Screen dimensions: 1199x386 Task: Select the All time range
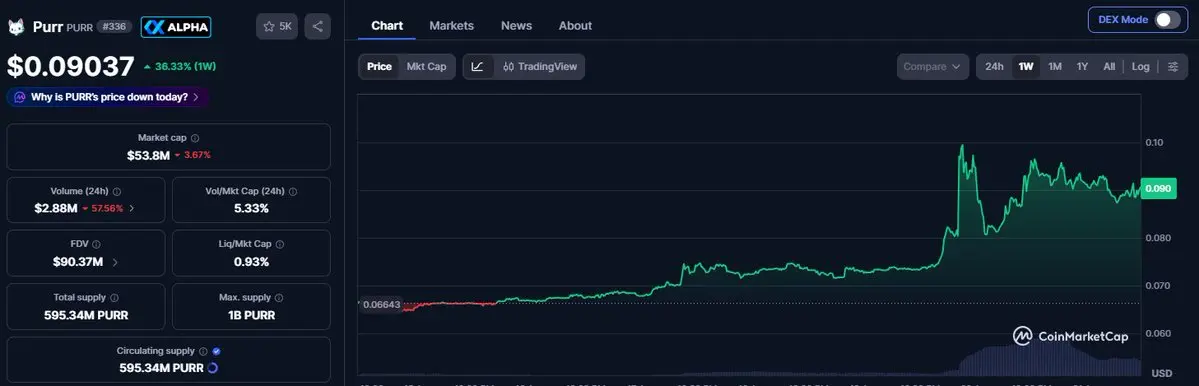tap(1109, 66)
